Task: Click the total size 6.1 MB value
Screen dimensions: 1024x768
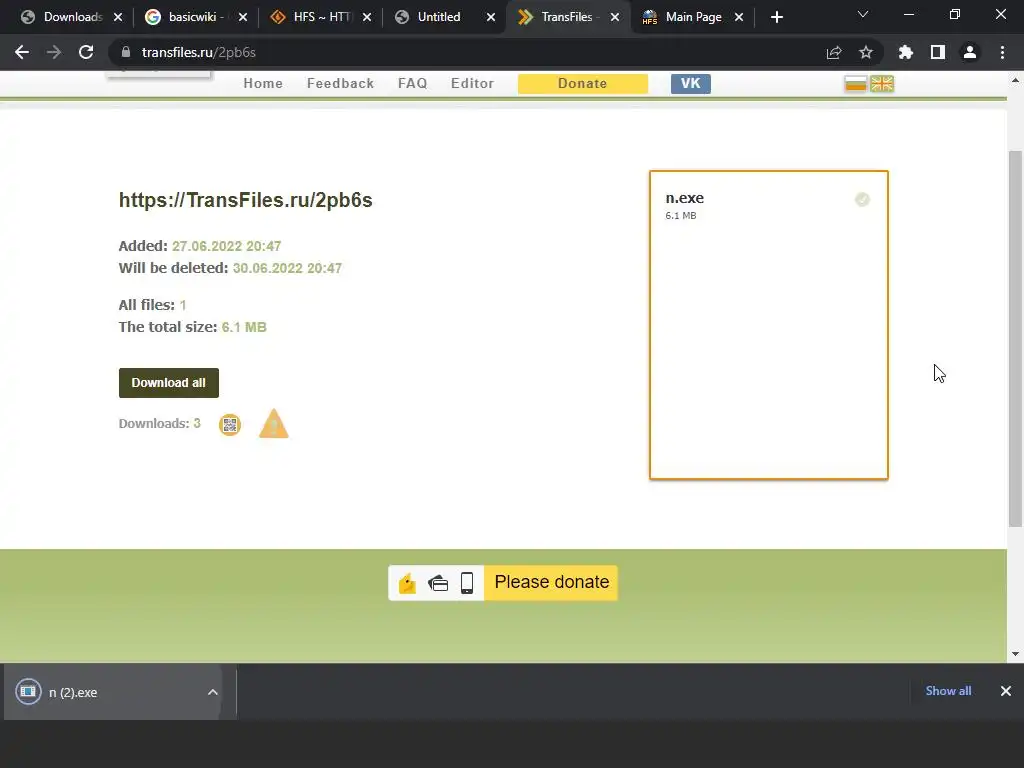Action: pyautogui.click(x=244, y=327)
